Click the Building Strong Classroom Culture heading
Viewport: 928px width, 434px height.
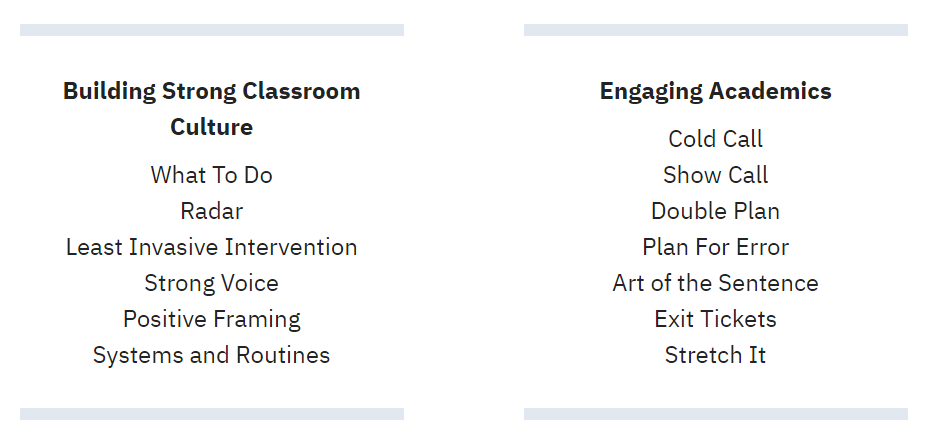coord(211,109)
